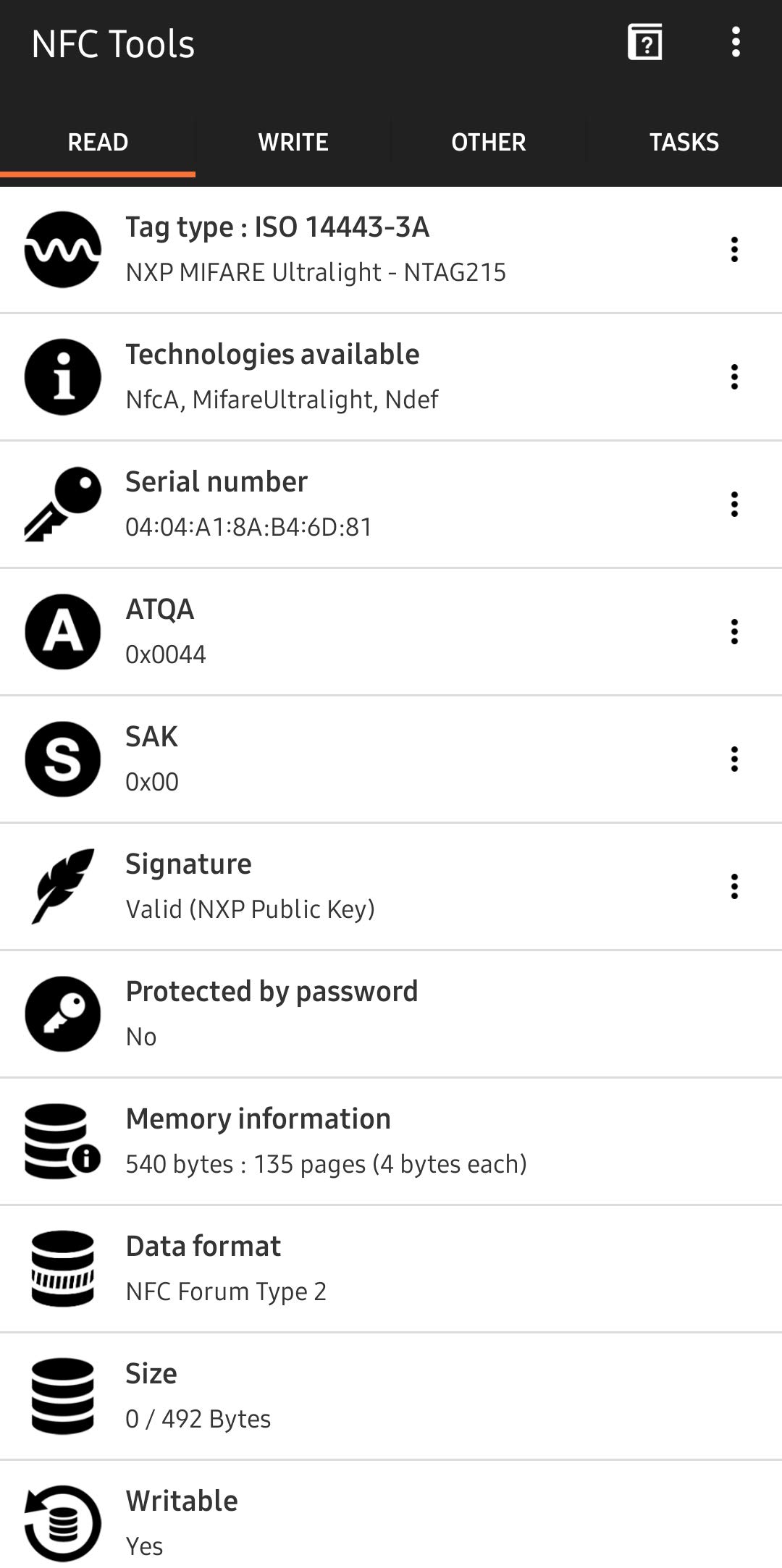The image size is (782, 1568).
Task: Tap the SAK letter S icon
Action: [63, 759]
